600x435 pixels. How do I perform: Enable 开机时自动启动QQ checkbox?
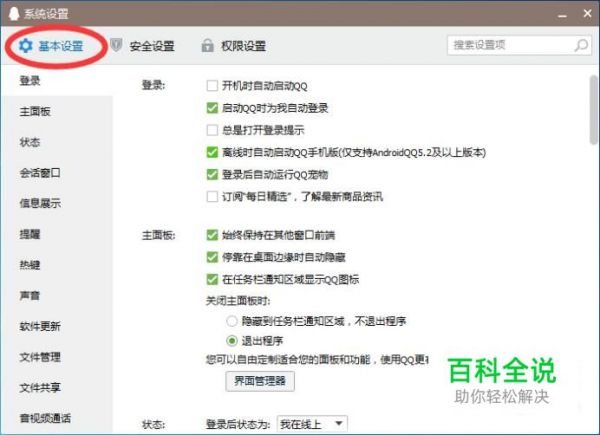tap(212, 86)
